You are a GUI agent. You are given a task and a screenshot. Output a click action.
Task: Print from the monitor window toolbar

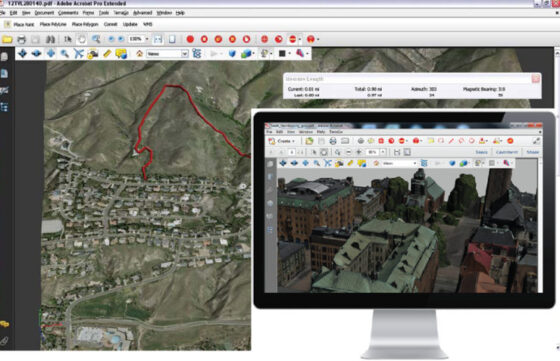point(333,141)
